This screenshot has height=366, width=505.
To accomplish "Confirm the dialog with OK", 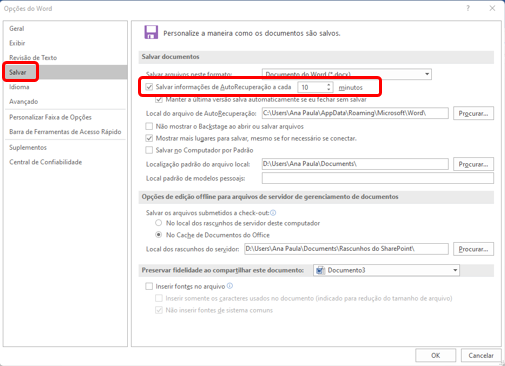I will 435,355.
